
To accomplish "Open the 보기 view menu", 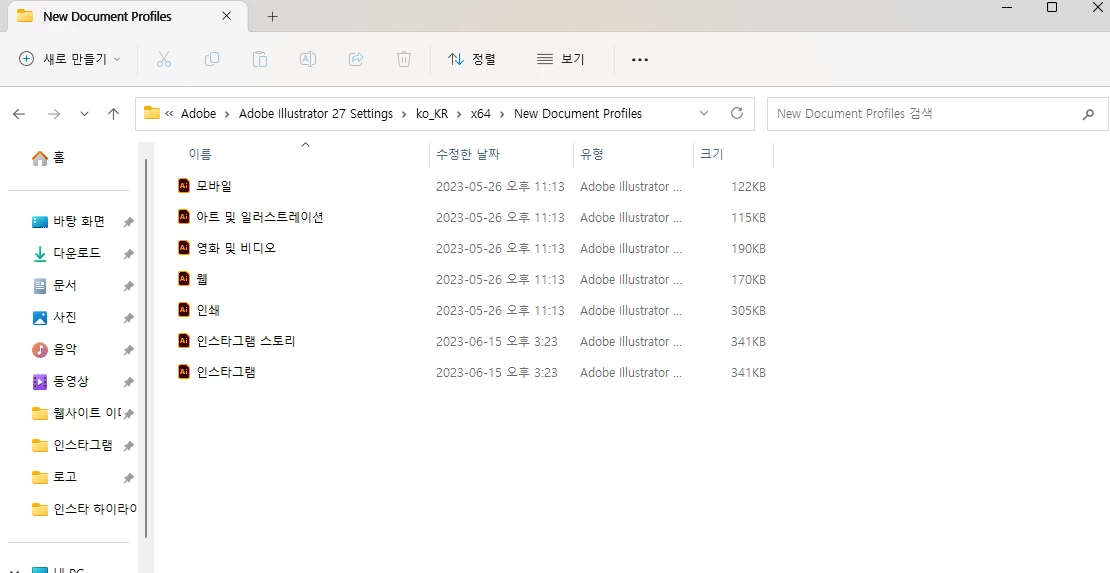I will (x=561, y=59).
